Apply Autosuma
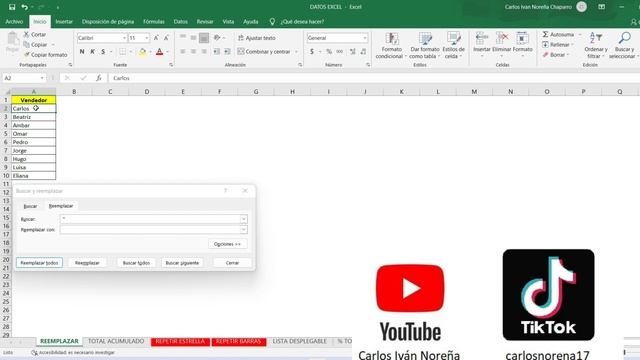This screenshot has height=360, width=640. pyautogui.click(x=558, y=35)
